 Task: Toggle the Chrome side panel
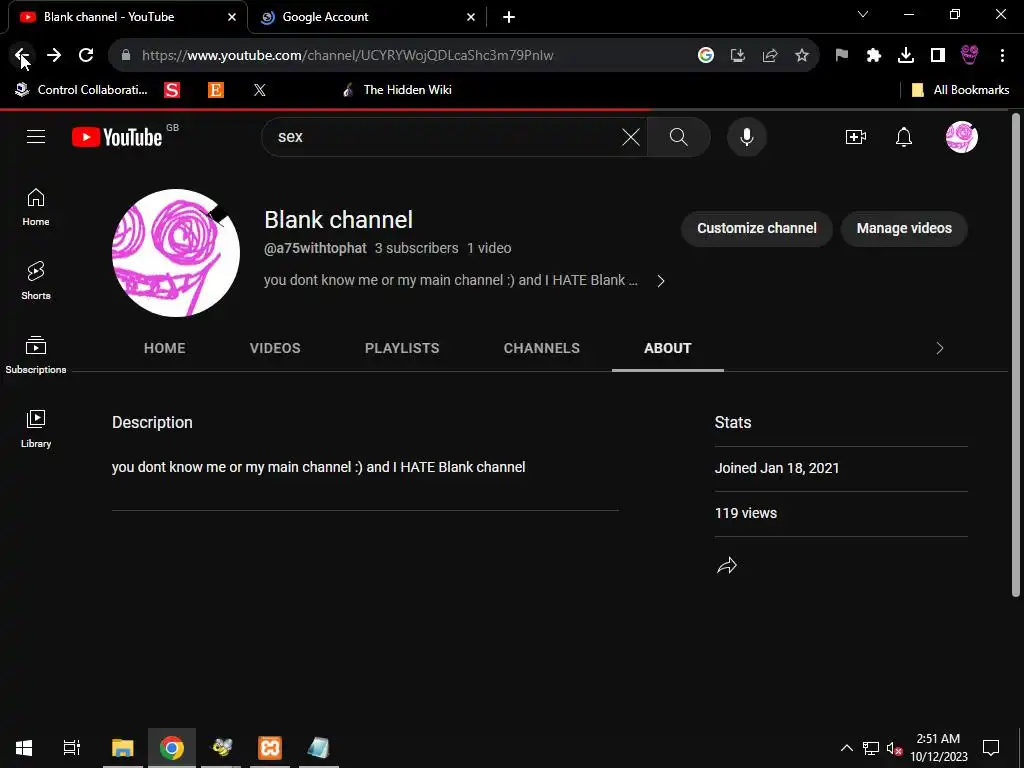938,56
